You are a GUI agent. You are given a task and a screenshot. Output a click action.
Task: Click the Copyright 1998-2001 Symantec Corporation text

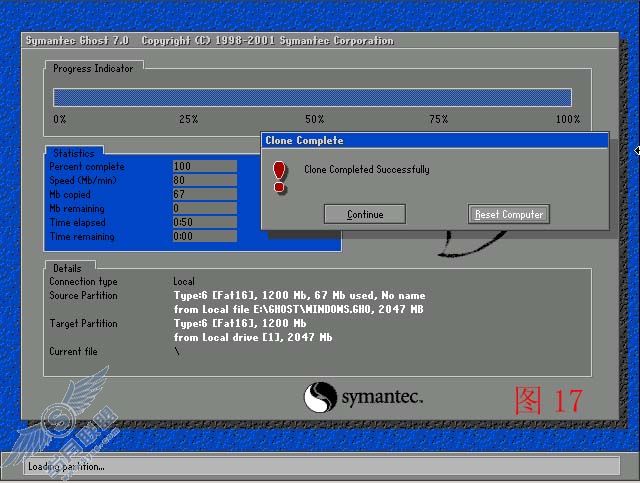[x=268, y=40]
